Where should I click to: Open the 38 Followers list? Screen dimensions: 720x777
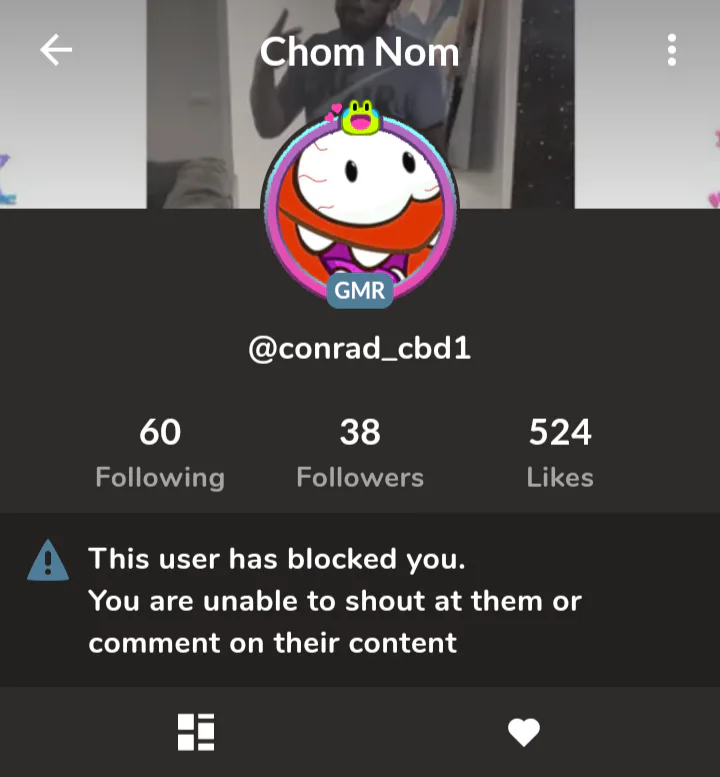360,453
